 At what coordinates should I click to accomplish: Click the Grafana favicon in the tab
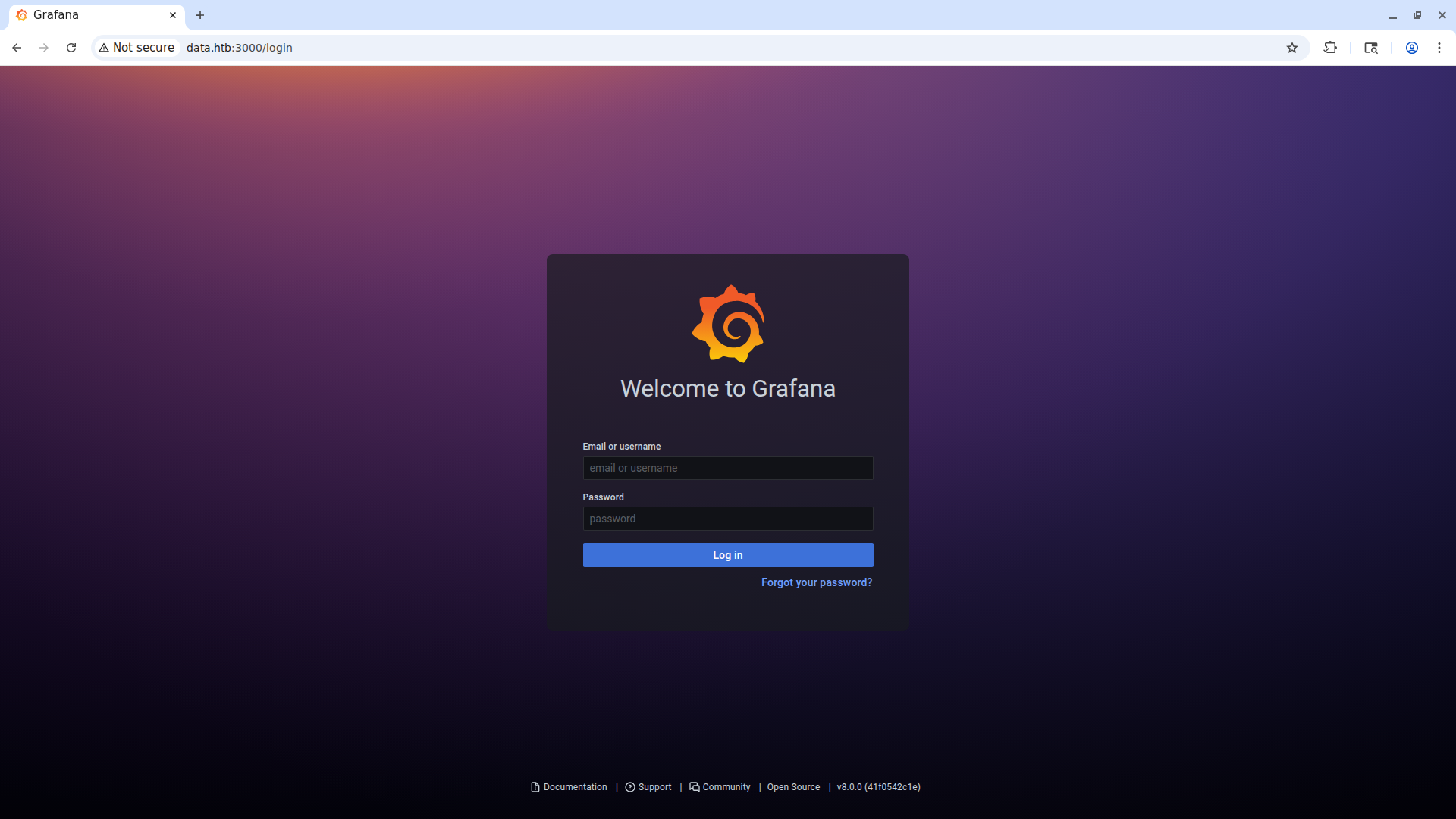tap(22, 15)
